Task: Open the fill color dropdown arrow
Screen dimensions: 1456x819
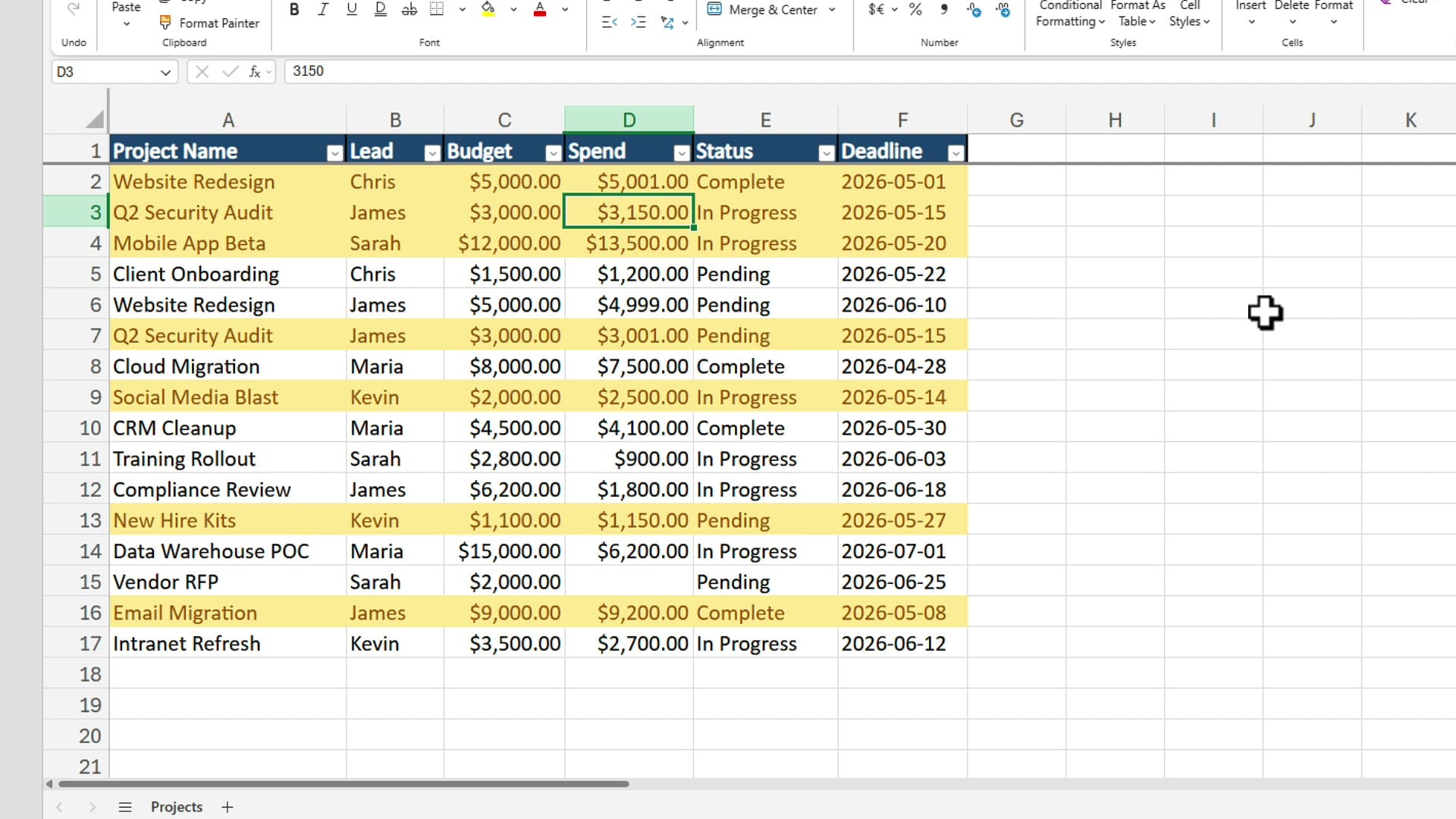Action: [x=513, y=10]
